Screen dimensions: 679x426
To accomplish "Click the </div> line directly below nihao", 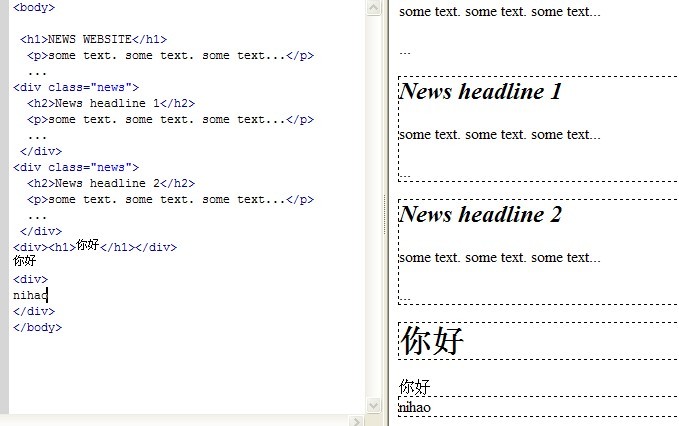I will coord(34,311).
